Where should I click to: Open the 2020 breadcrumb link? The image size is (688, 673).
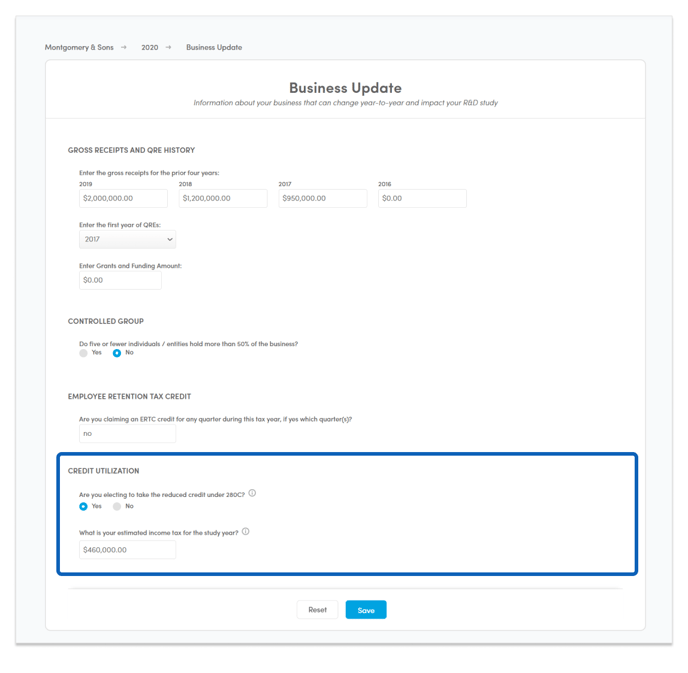coord(150,47)
